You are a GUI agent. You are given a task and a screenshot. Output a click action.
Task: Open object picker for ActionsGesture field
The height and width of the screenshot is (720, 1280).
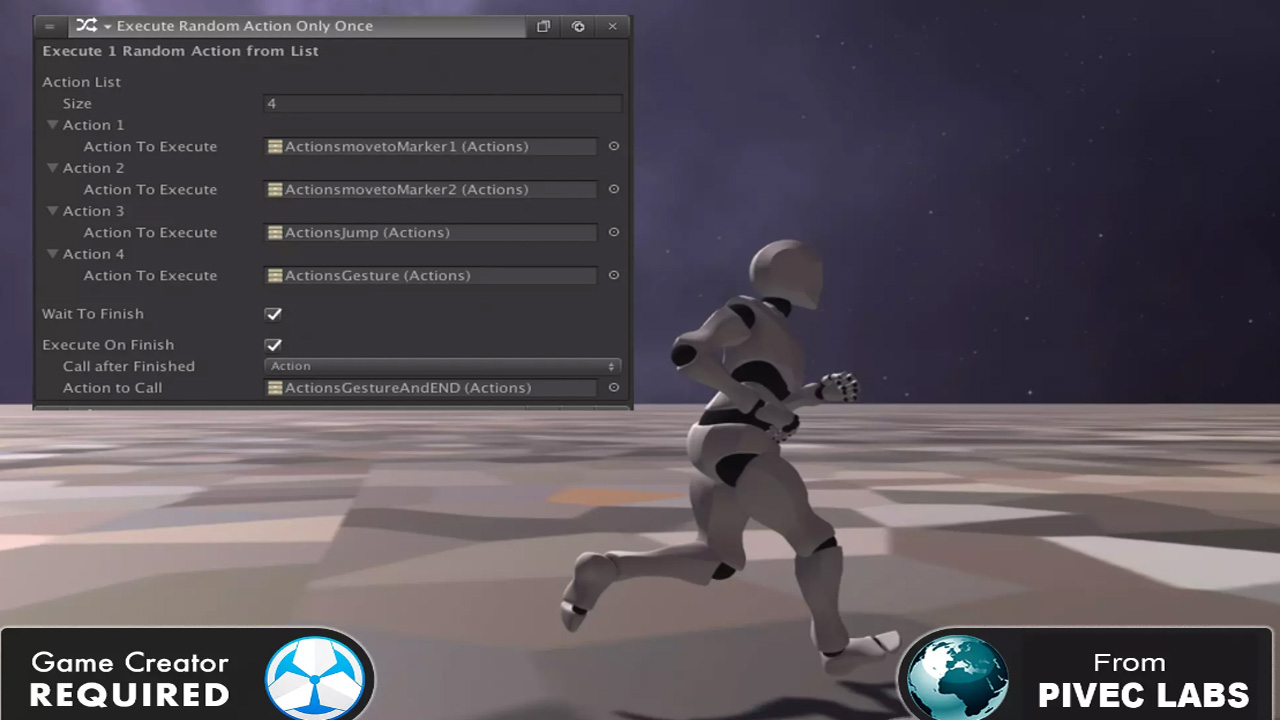[x=614, y=275]
